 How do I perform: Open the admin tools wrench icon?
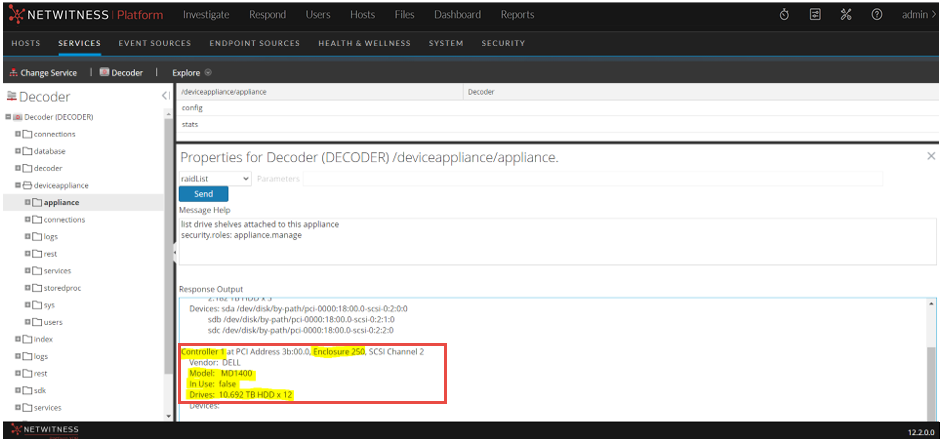click(845, 15)
